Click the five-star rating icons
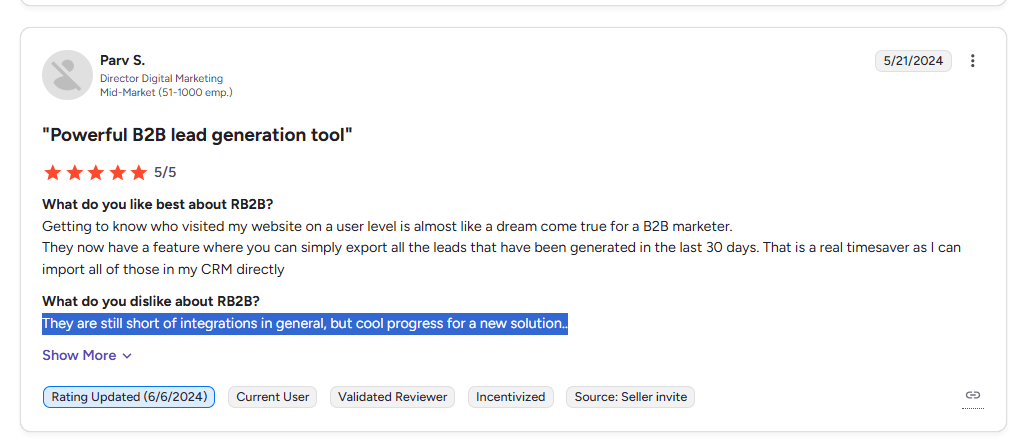This screenshot has width=1036, height=441. (x=96, y=173)
